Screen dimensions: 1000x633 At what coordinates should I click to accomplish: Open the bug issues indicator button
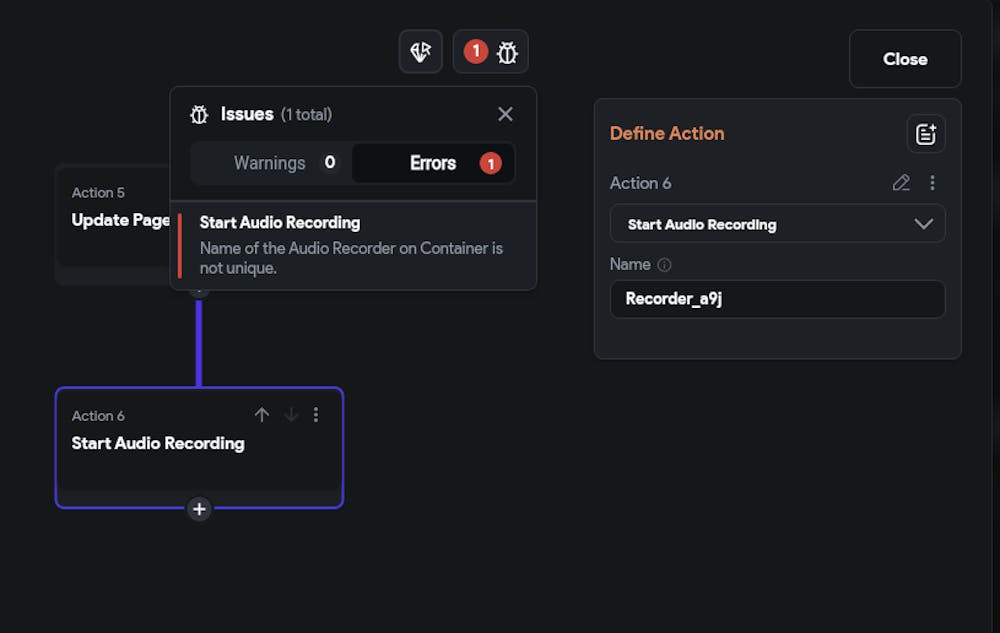[490, 52]
